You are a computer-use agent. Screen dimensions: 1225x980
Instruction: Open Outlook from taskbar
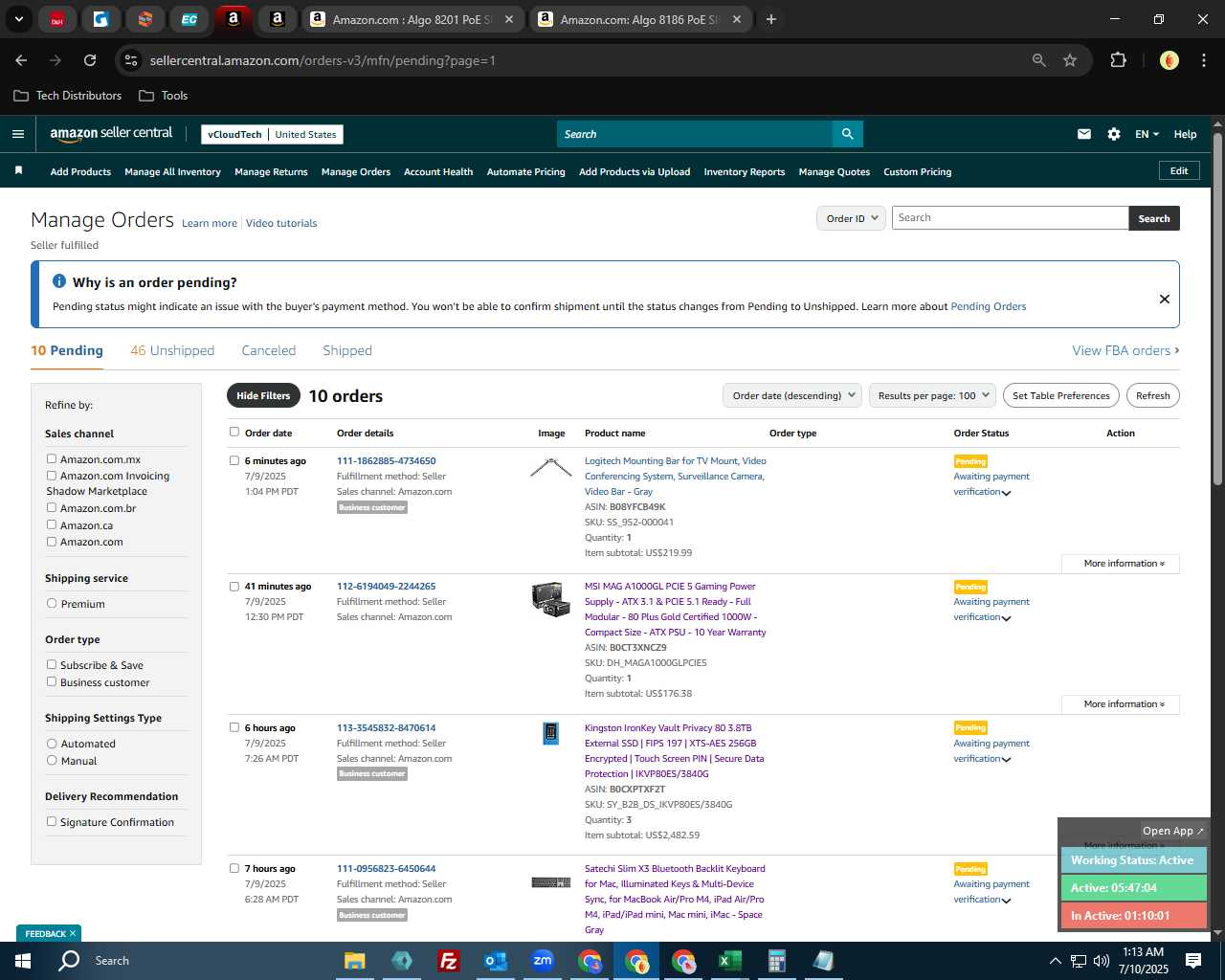pyautogui.click(x=495, y=961)
